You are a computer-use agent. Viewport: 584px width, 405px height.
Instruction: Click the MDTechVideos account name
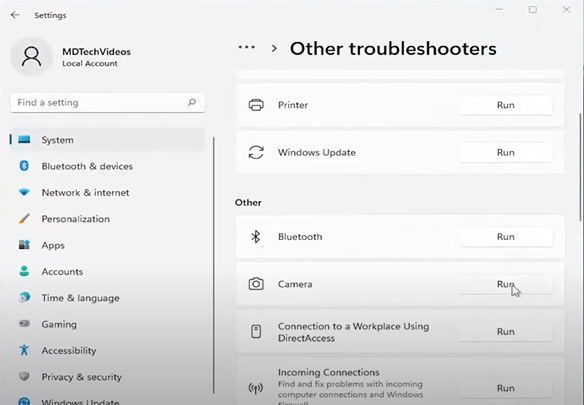tap(96, 51)
